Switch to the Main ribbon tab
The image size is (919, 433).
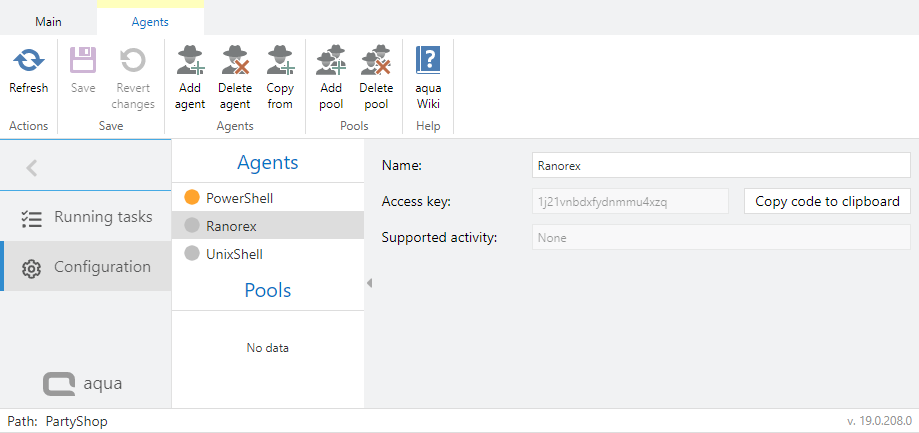tap(48, 21)
